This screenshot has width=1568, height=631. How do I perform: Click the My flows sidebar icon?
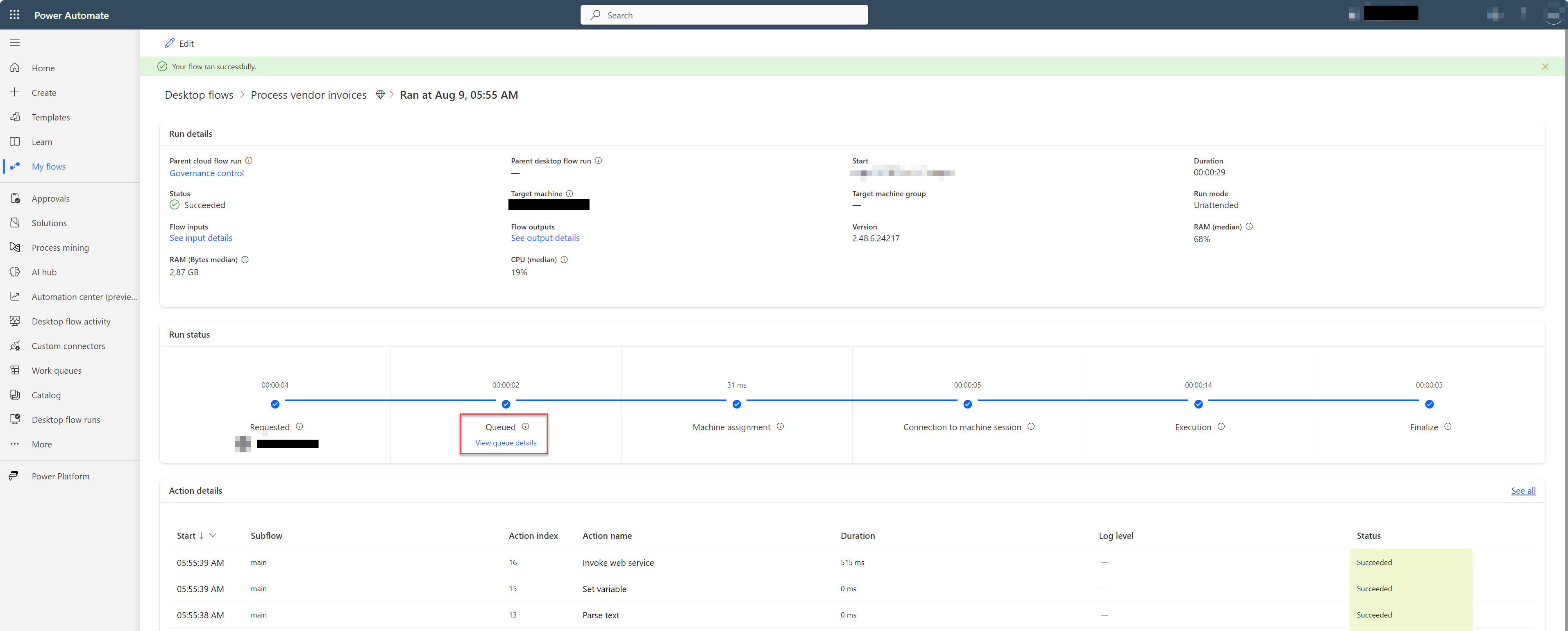point(15,166)
